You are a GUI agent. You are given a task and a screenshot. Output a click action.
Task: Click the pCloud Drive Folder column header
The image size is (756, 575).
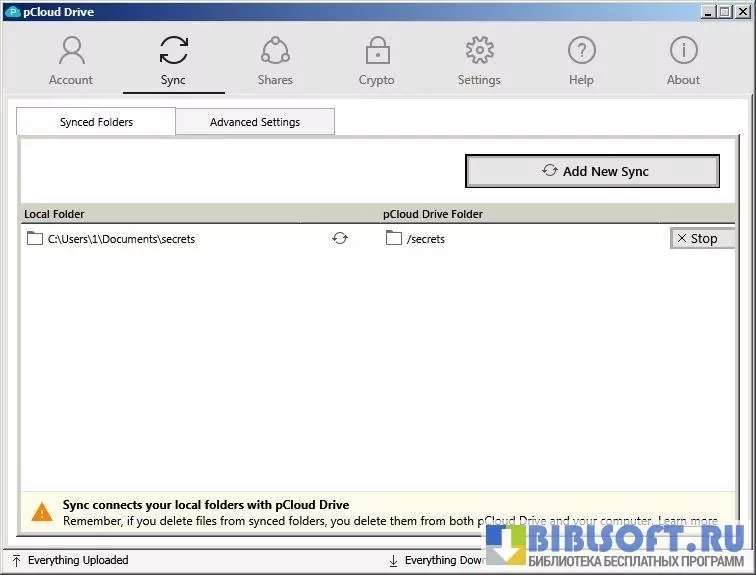pyautogui.click(x=433, y=214)
